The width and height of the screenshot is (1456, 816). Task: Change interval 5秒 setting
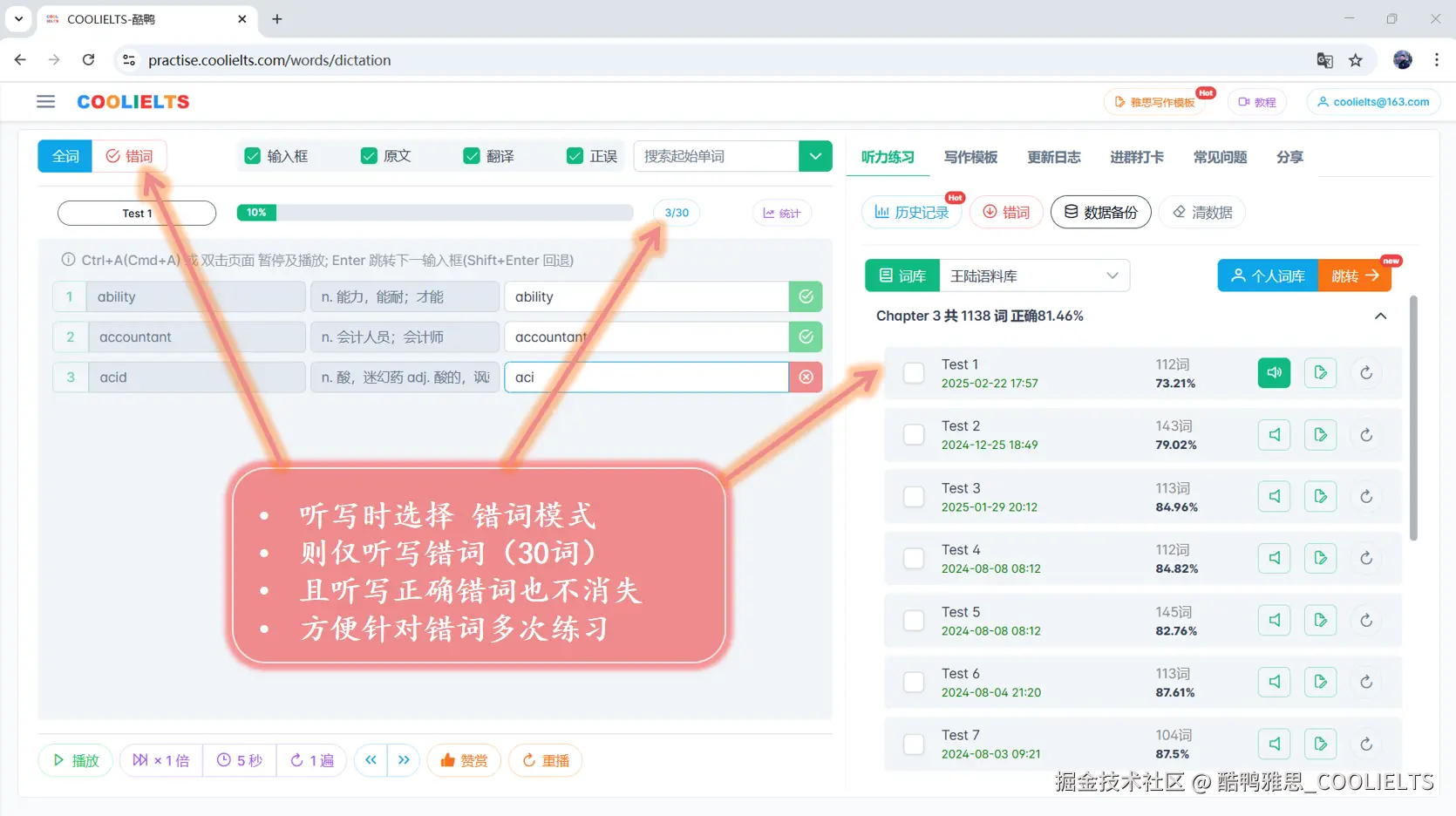(240, 760)
